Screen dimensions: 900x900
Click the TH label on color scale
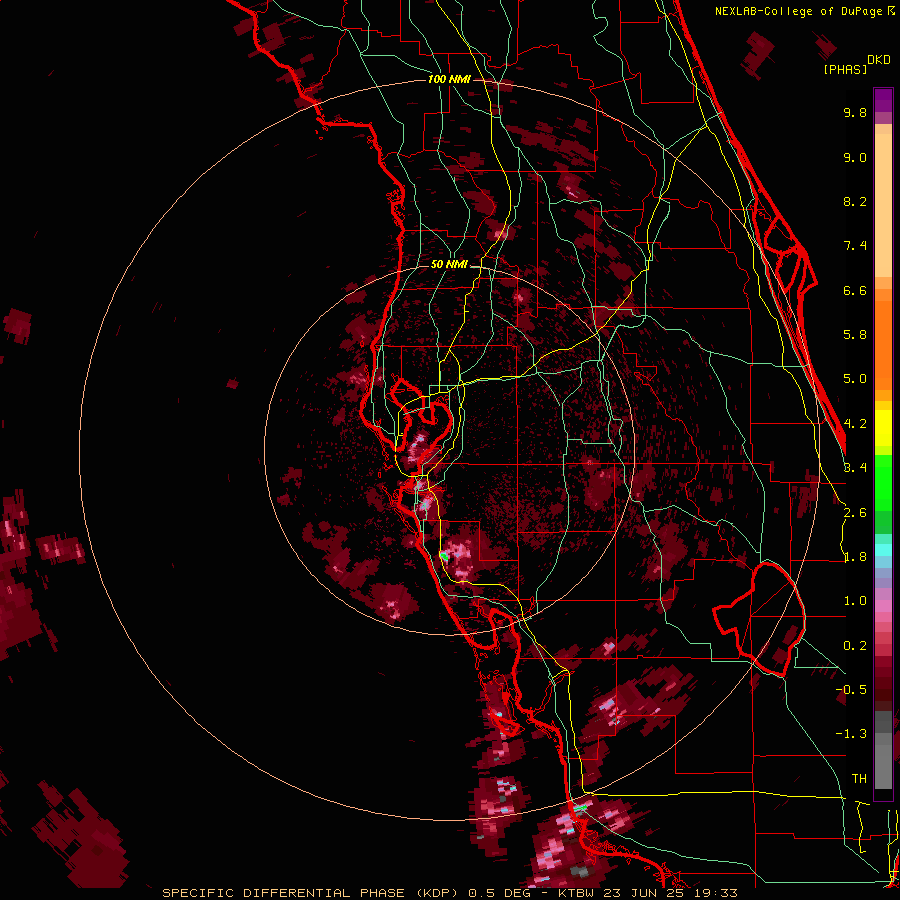coord(859,779)
